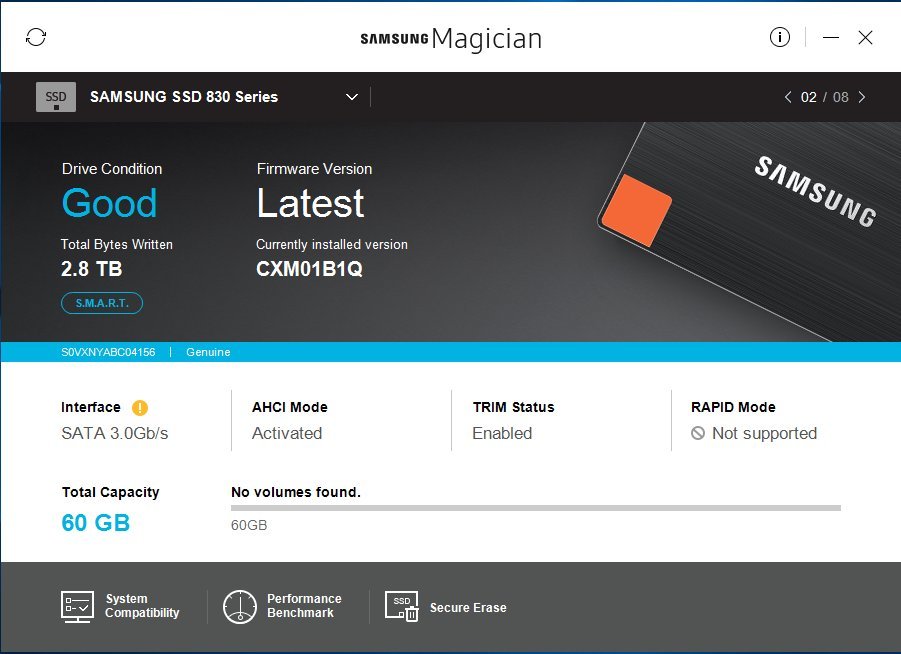Click the Samsung Magician title logo
The width and height of the screenshot is (901, 654).
point(451,39)
